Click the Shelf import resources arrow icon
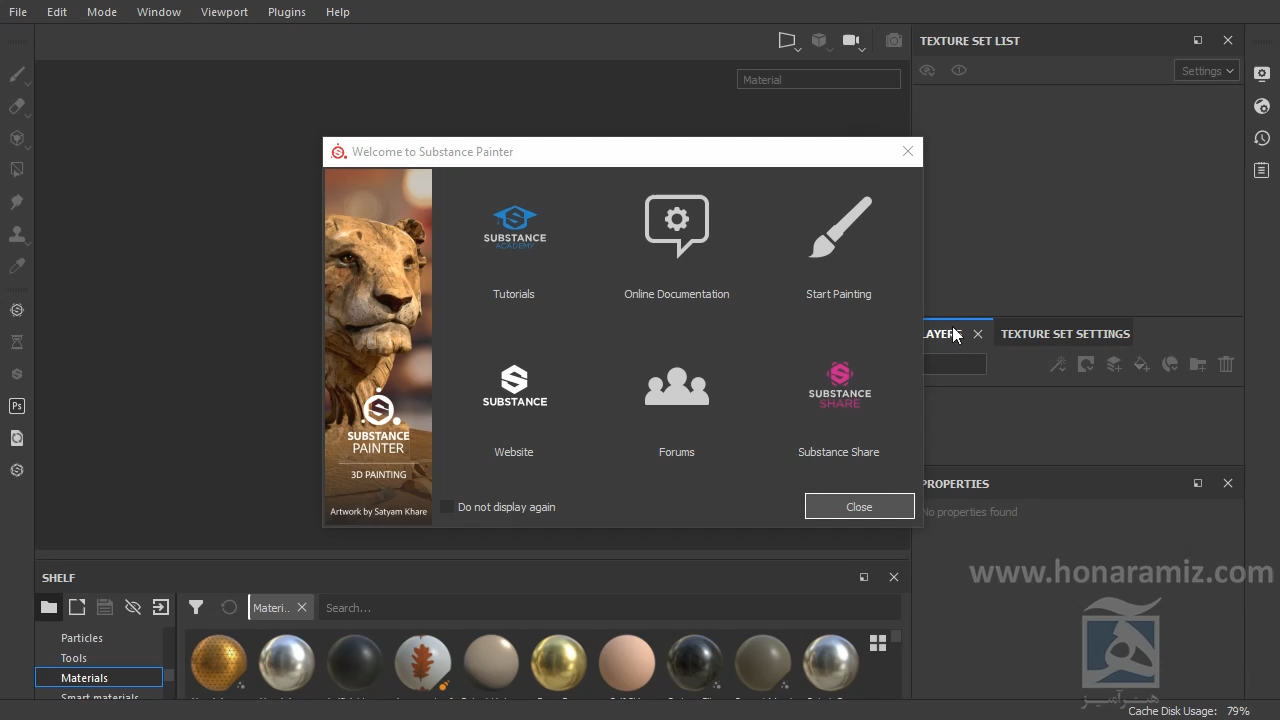 point(161,607)
